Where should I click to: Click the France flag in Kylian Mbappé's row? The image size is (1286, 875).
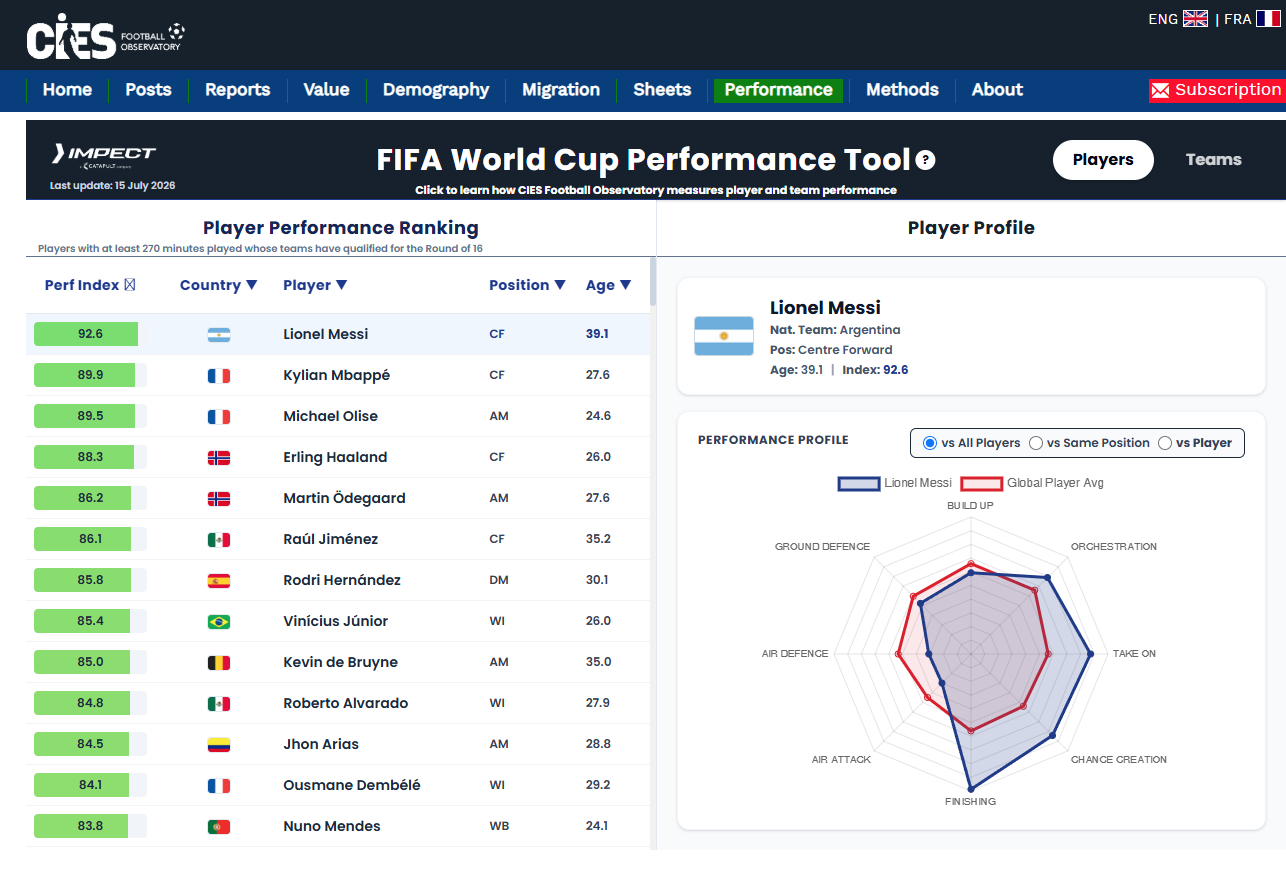pyautogui.click(x=218, y=375)
